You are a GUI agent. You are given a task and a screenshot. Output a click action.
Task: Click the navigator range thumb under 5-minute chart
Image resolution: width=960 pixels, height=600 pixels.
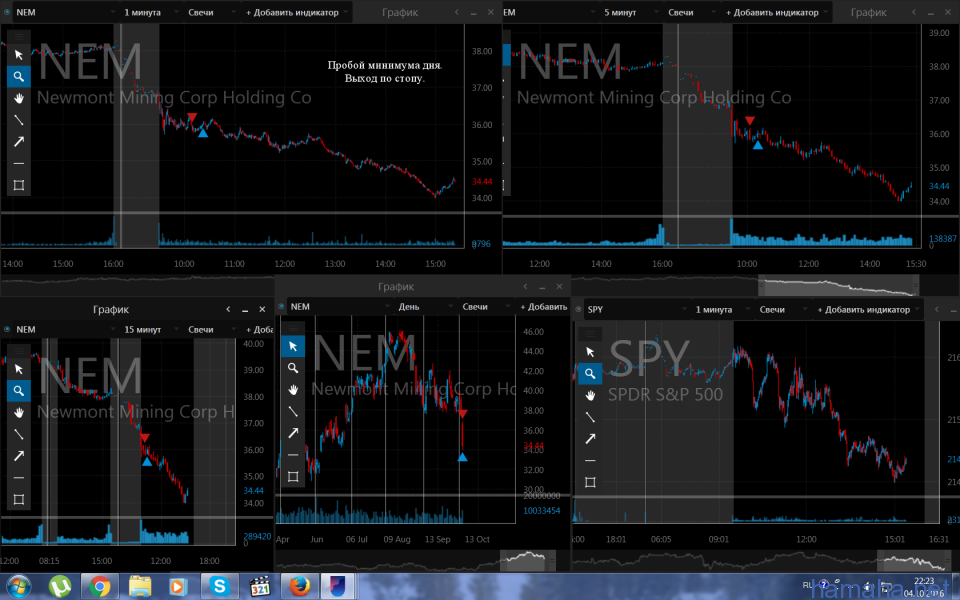tap(839, 286)
